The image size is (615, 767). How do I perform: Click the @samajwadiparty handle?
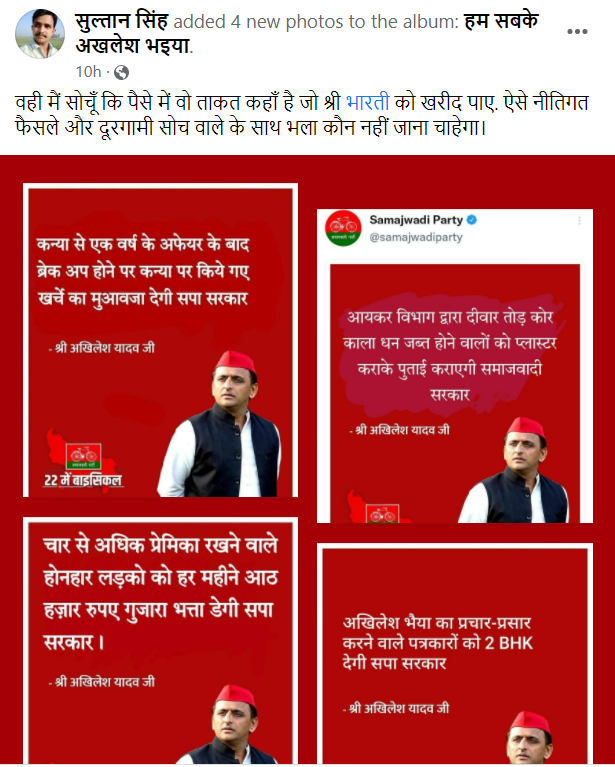415,237
